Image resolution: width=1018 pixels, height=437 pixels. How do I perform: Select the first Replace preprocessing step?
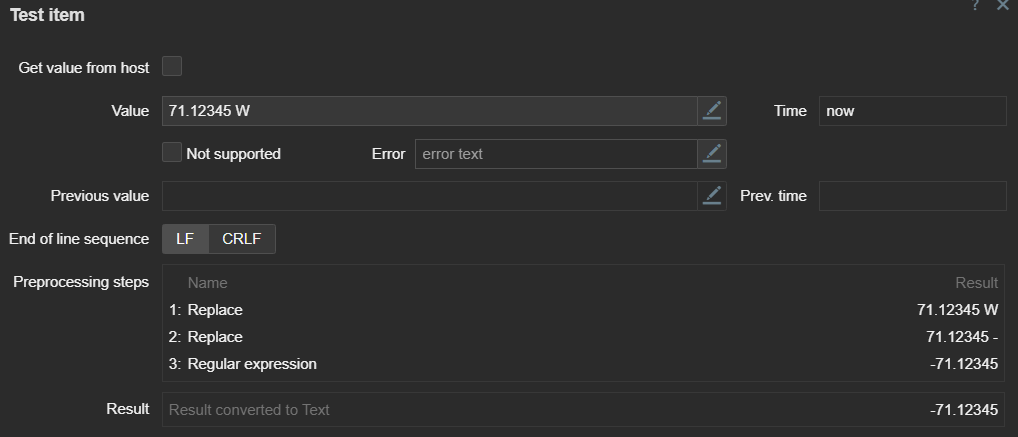tap(215, 310)
